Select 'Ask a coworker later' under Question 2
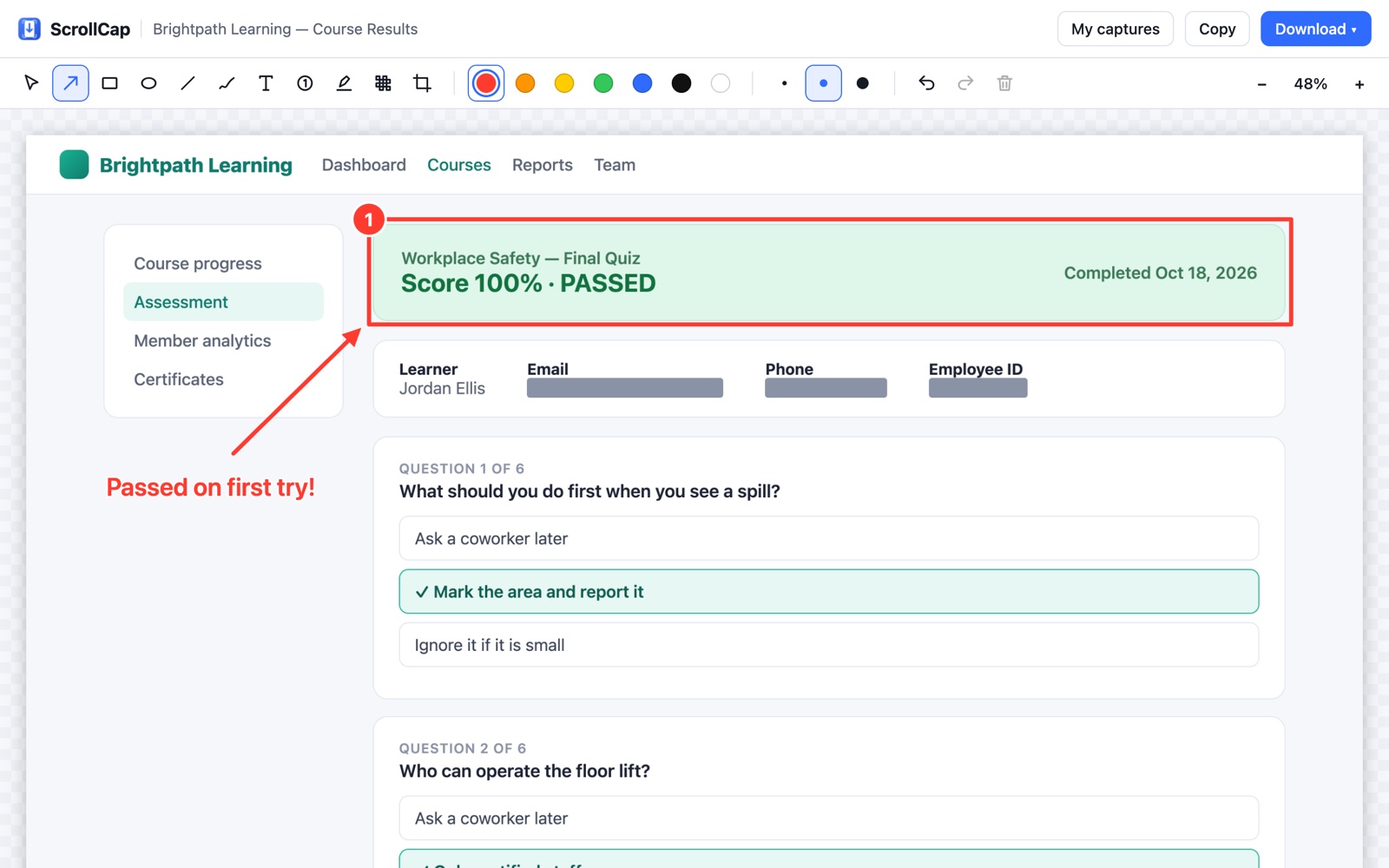The width and height of the screenshot is (1389, 868). coord(829,819)
